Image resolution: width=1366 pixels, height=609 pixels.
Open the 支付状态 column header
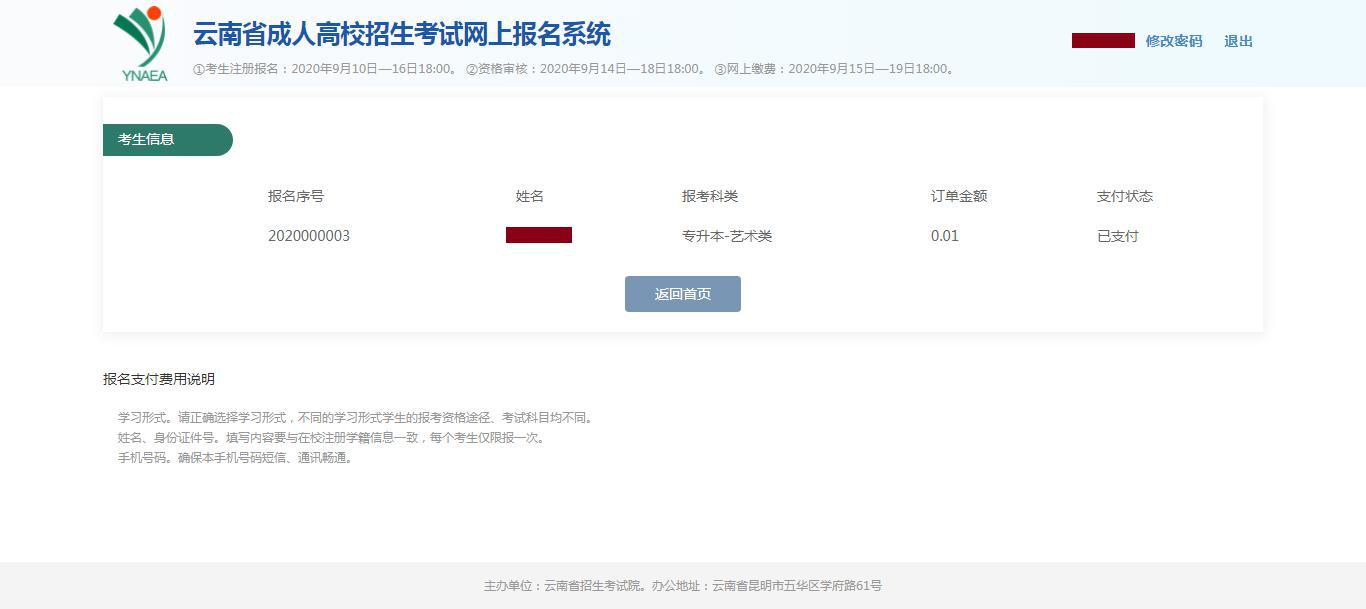1126,196
